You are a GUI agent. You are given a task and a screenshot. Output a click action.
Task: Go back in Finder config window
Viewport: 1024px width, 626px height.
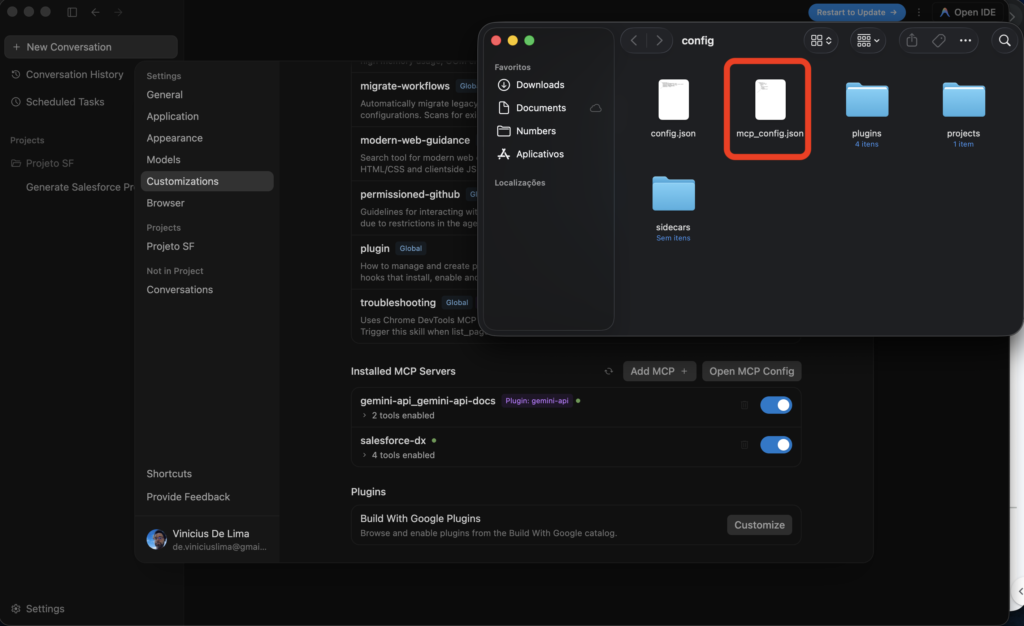pos(633,40)
